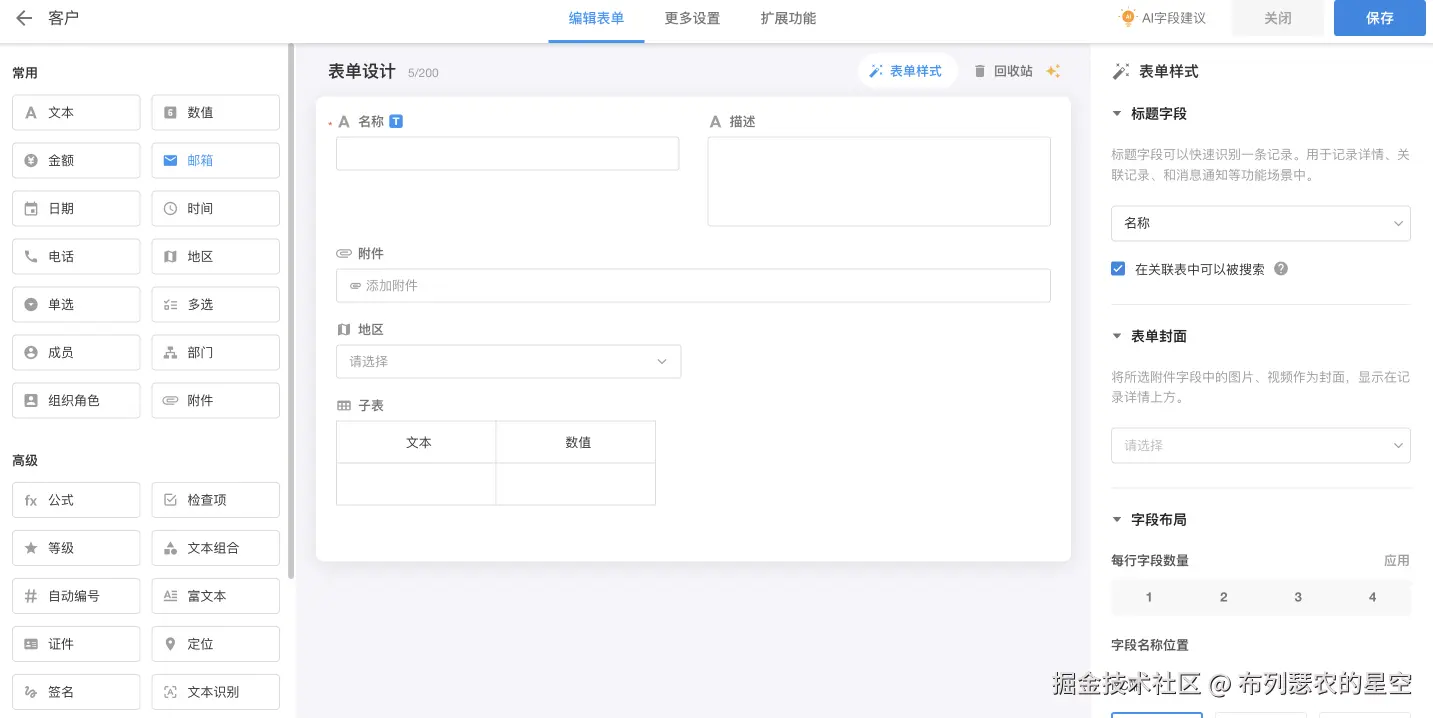
Task: Click the sparkle AI icon beside 回收站
Action: point(1053,71)
